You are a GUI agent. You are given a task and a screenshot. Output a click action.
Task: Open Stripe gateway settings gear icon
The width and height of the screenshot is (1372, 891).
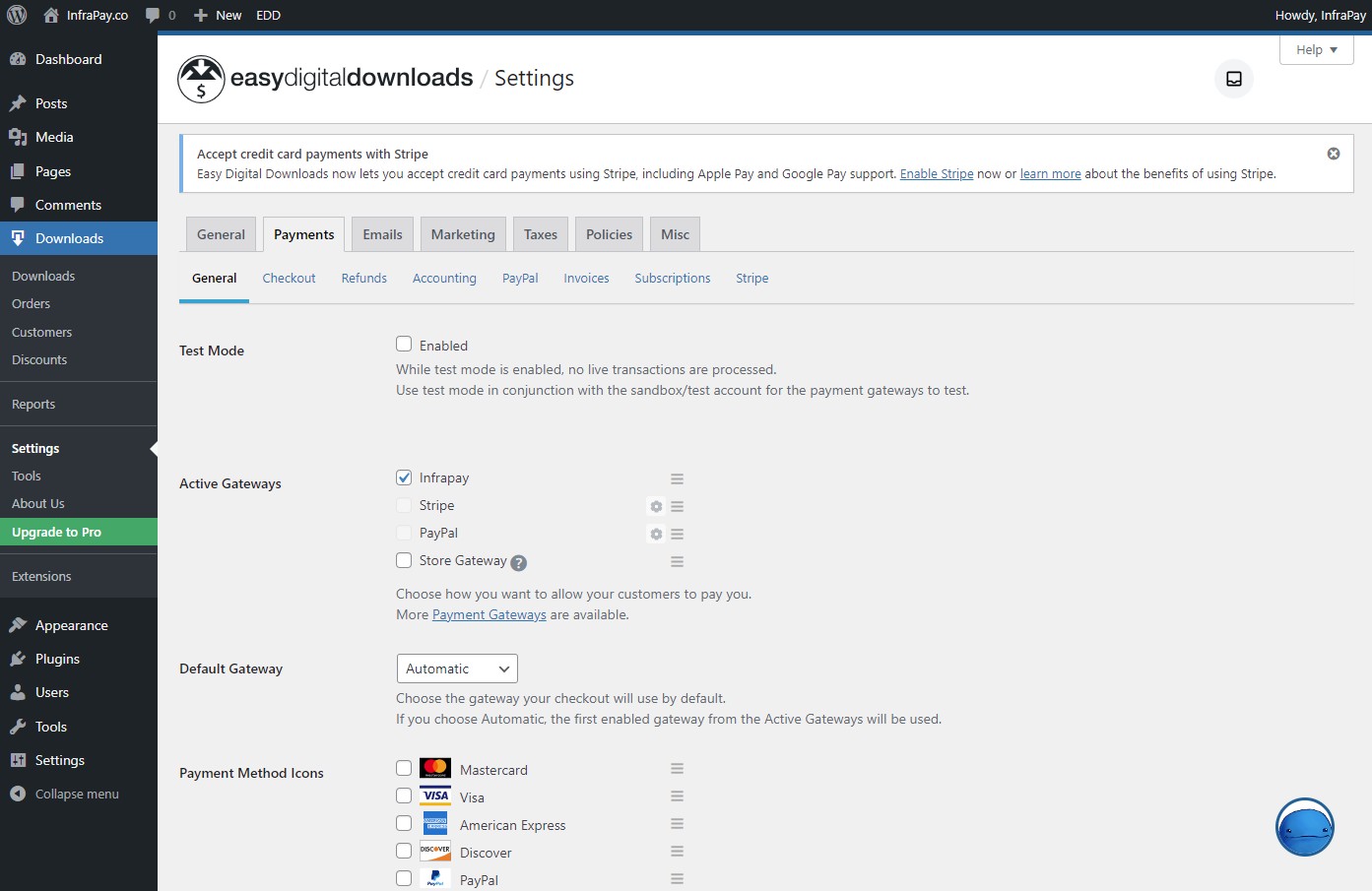pyautogui.click(x=656, y=506)
